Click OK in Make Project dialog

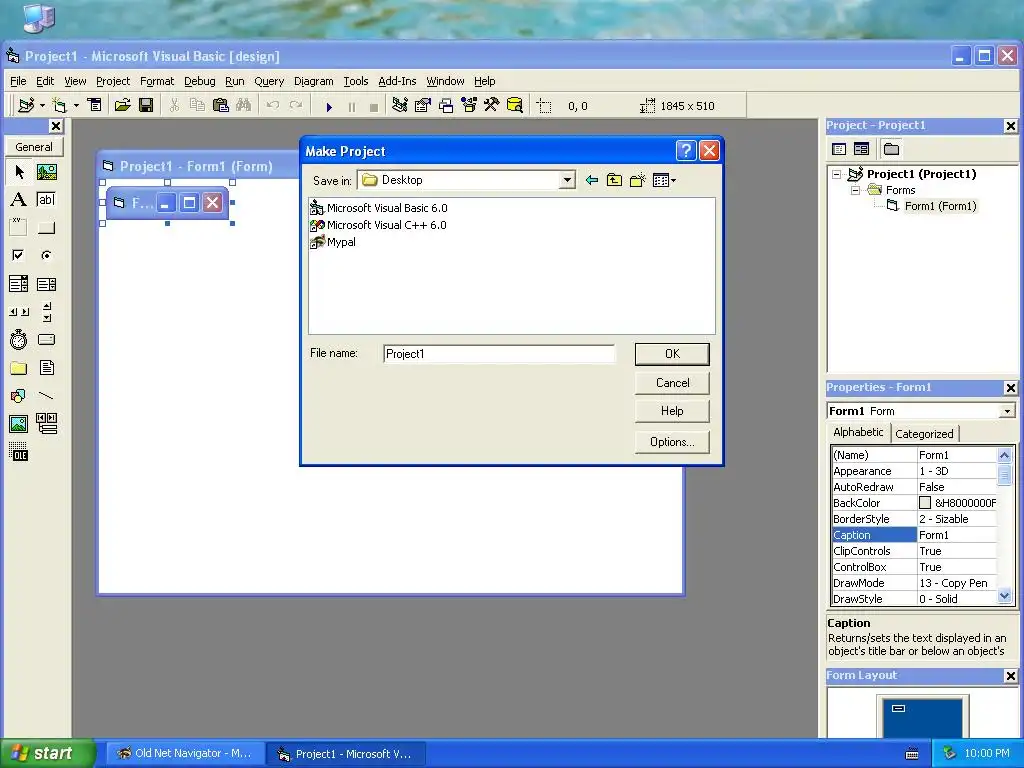[x=672, y=354]
